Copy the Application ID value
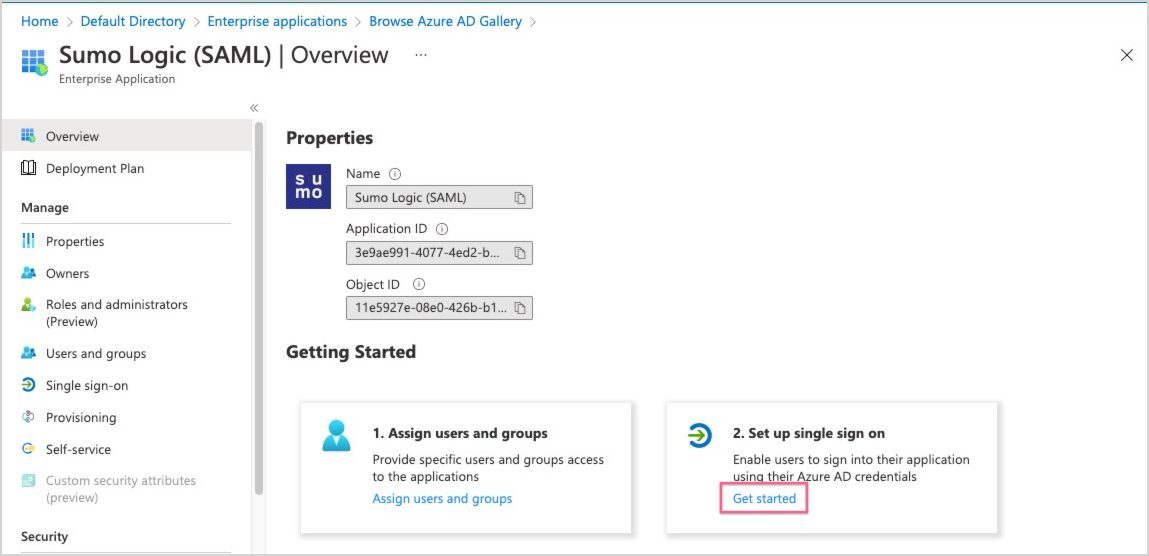Screen dimensions: 1149x556 pyautogui.click(x=520, y=253)
